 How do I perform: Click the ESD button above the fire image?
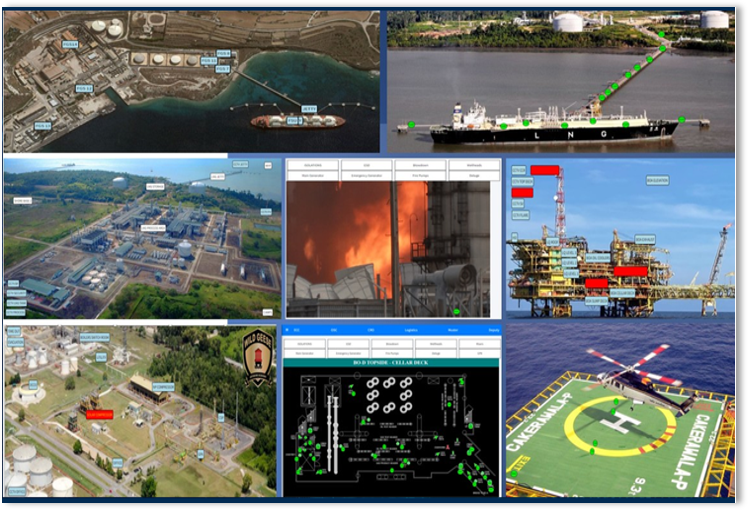(367, 165)
